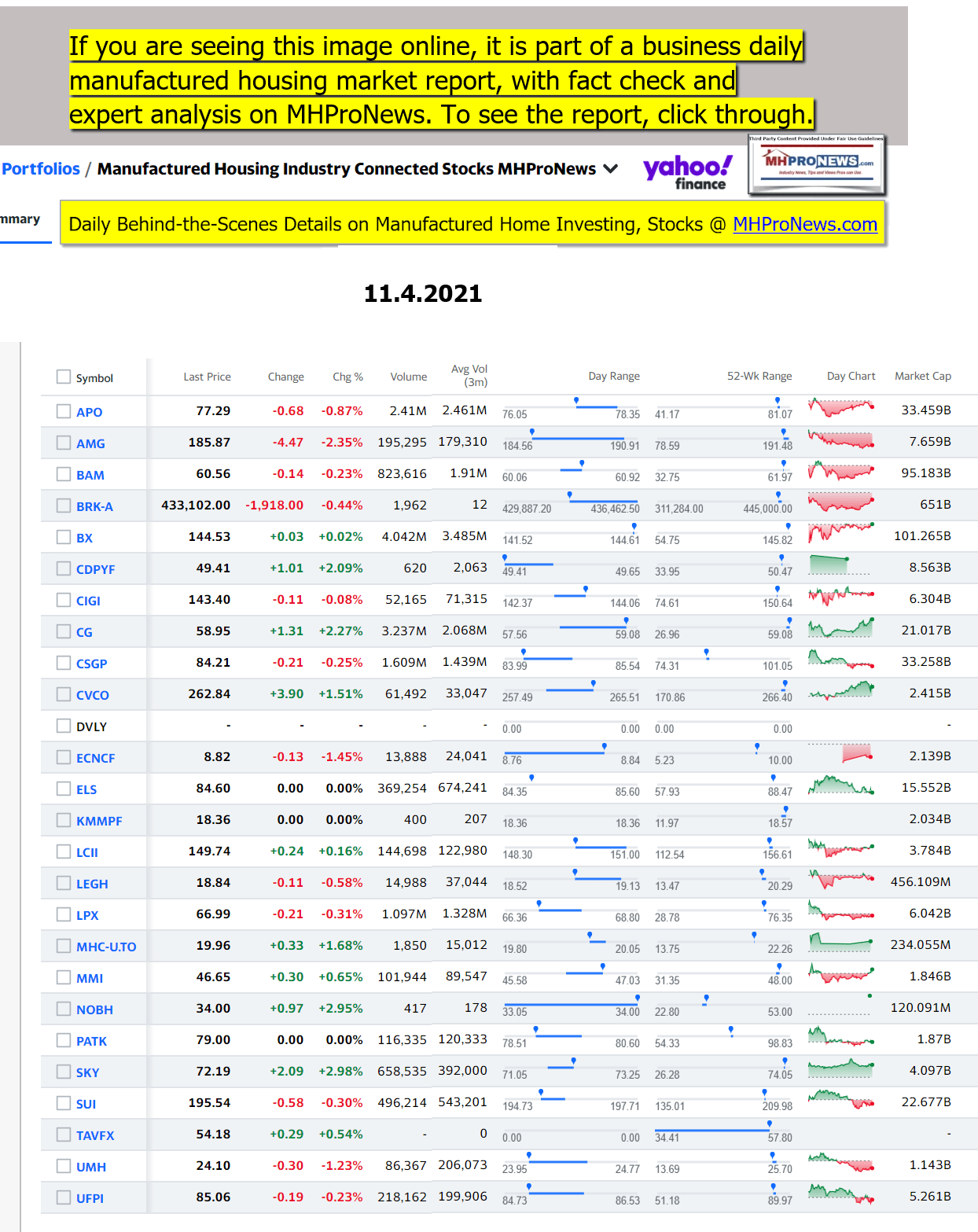Check the LEGH row checkbox
Screen dimensions: 978x1232
(x=64, y=882)
